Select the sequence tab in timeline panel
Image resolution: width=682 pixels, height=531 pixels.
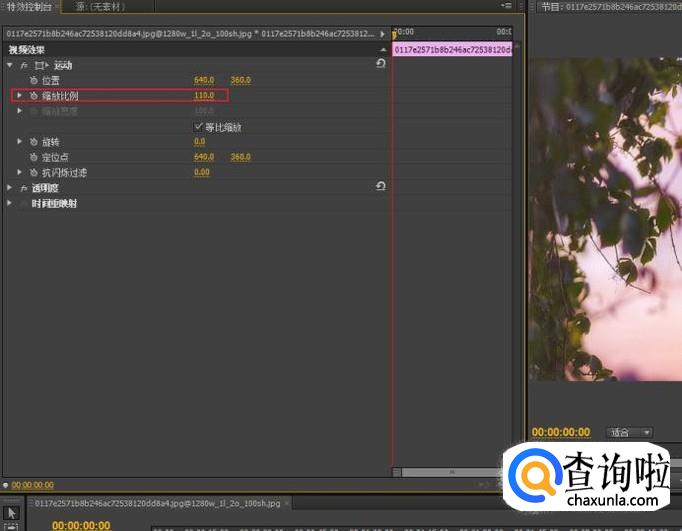coord(157,504)
